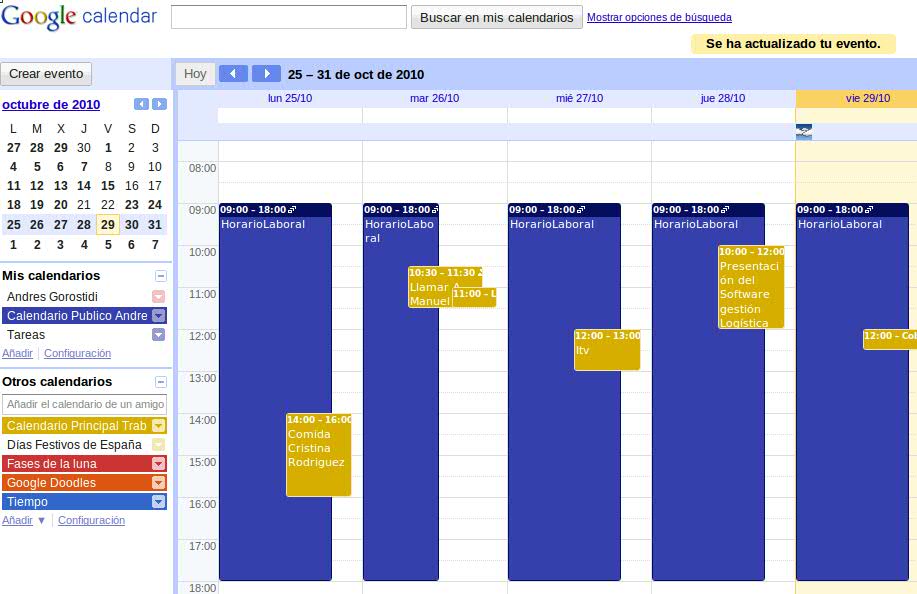Viewport: 917px width, 594px height.
Task: Click the Hoy button
Action: click(195, 74)
